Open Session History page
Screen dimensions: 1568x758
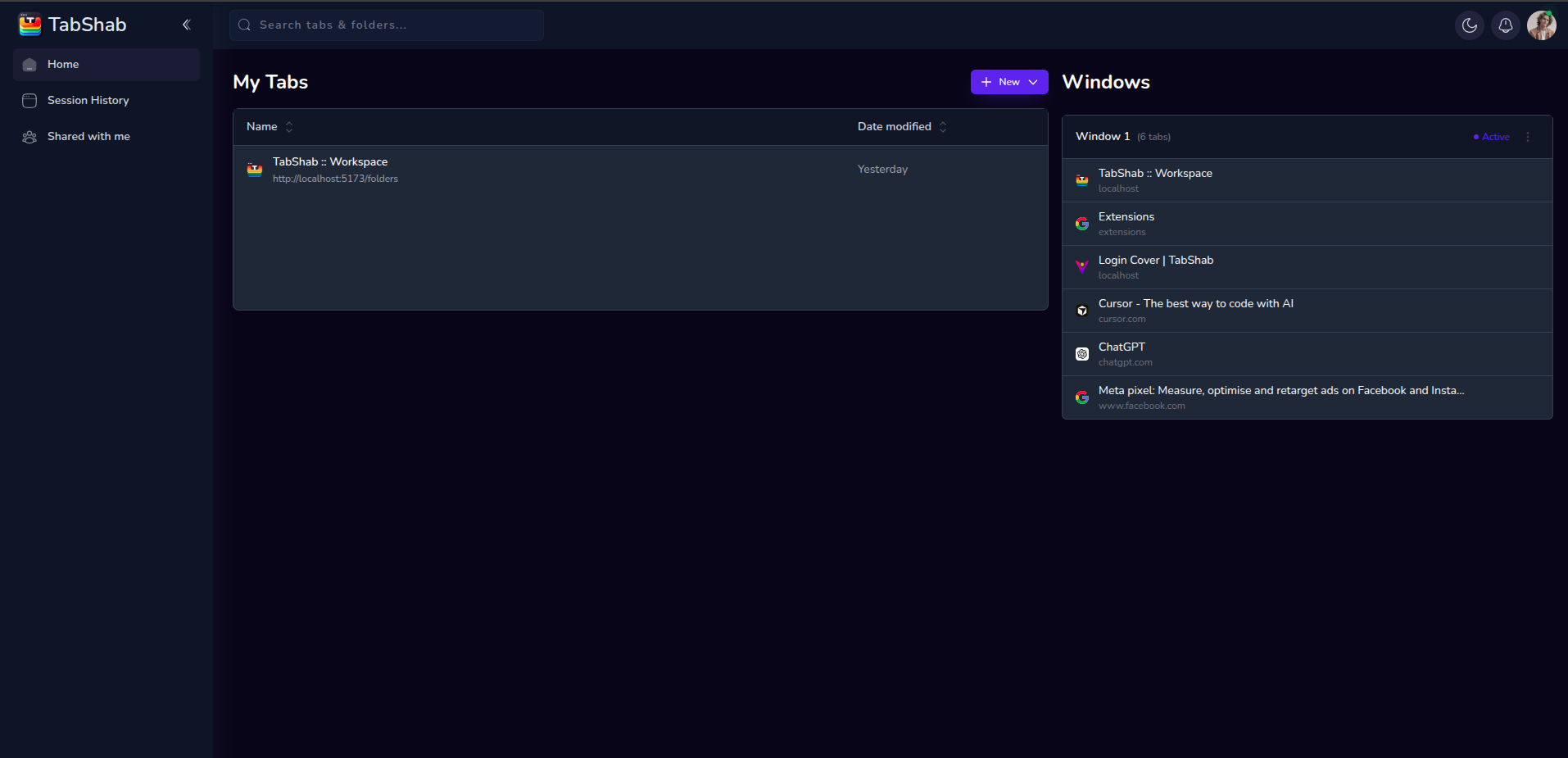88,101
